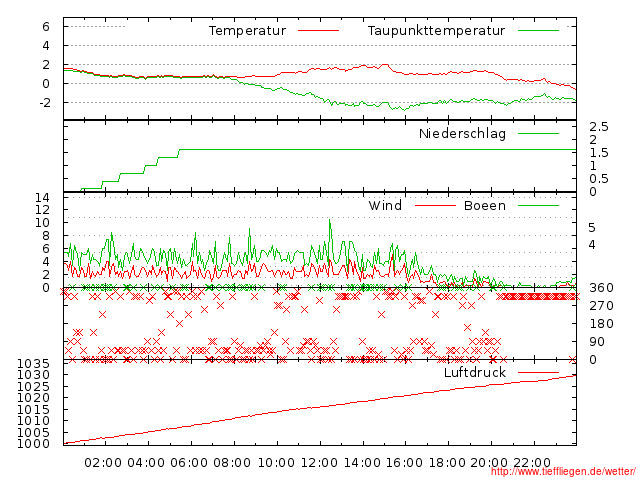This screenshot has height=480, width=640.
Task: Click the 08:00 time axis label
Action: [x=232, y=463]
